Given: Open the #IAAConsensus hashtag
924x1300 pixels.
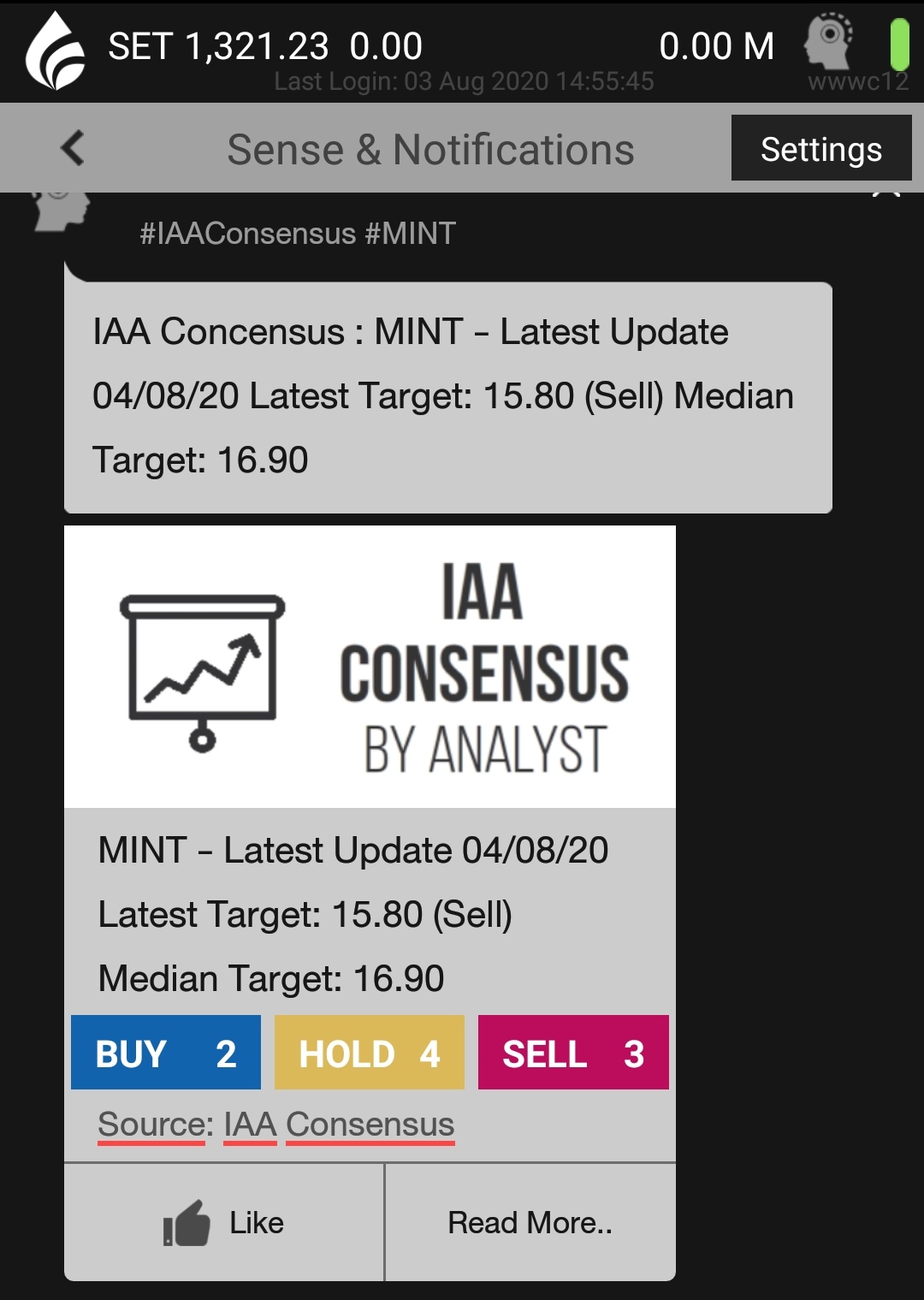Looking at the screenshot, I should pyautogui.click(x=247, y=234).
